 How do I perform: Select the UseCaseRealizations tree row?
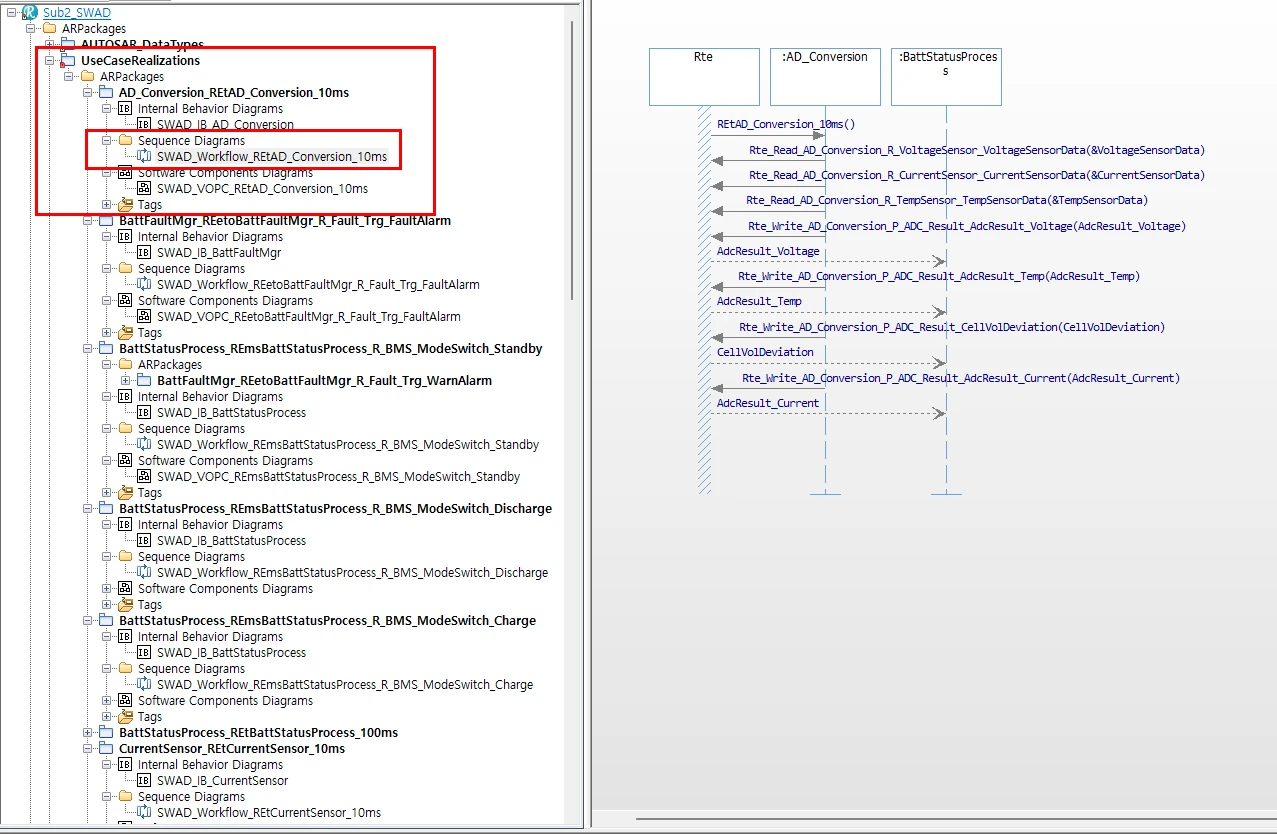click(x=140, y=61)
